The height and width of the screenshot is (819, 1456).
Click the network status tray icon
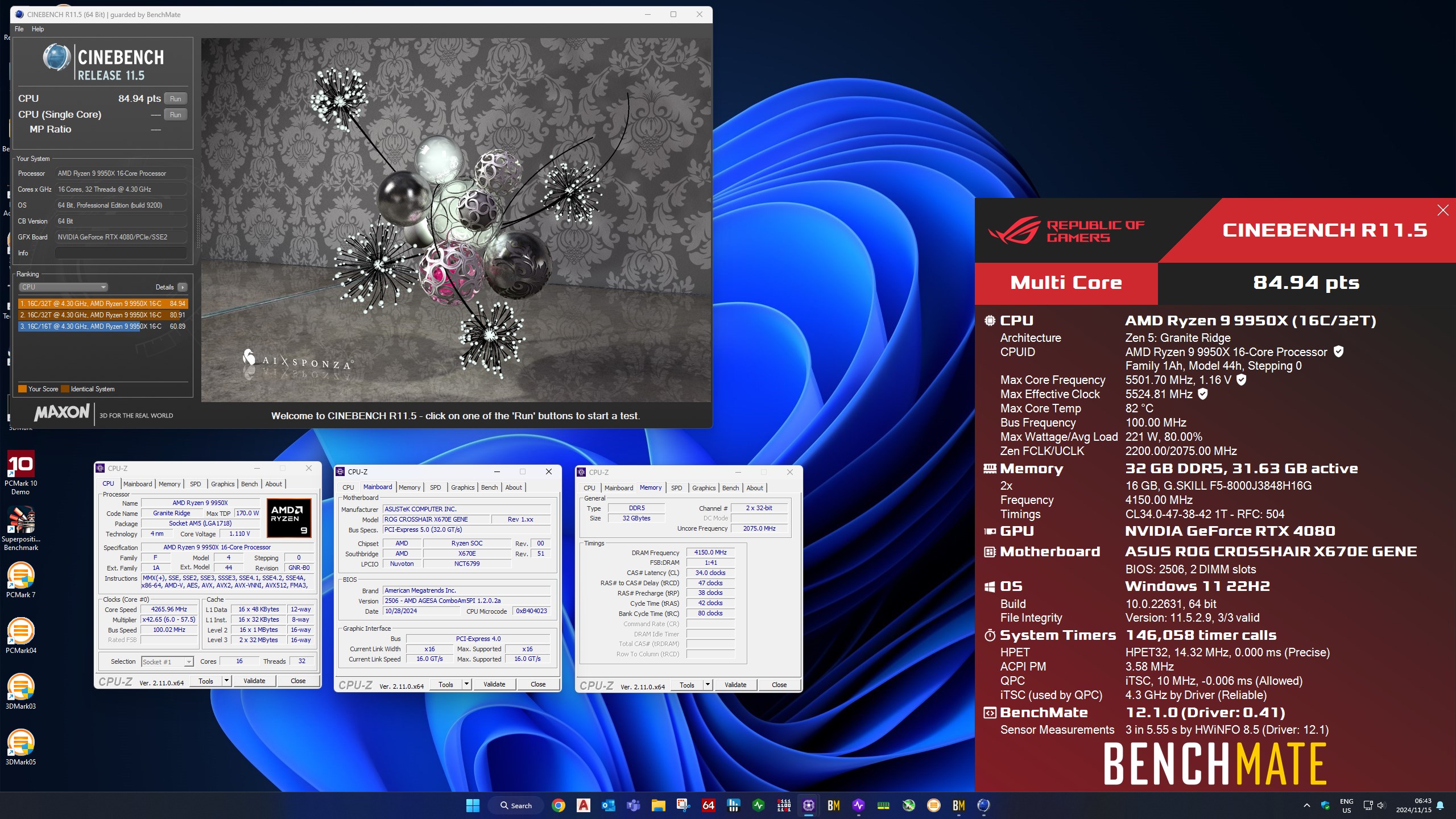1368,805
